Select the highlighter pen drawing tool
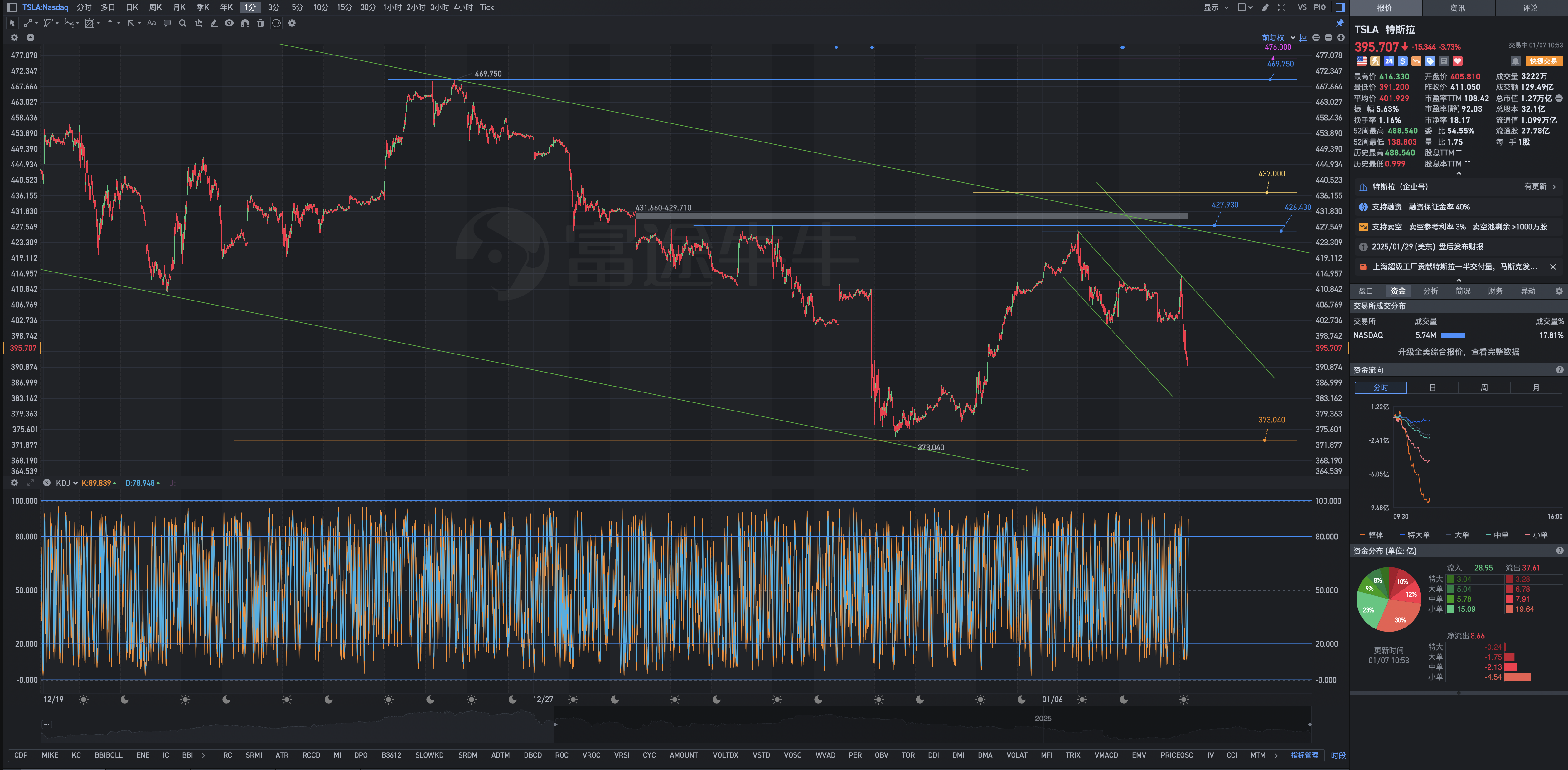The width and height of the screenshot is (1568, 770). click(x=214, y=23)
